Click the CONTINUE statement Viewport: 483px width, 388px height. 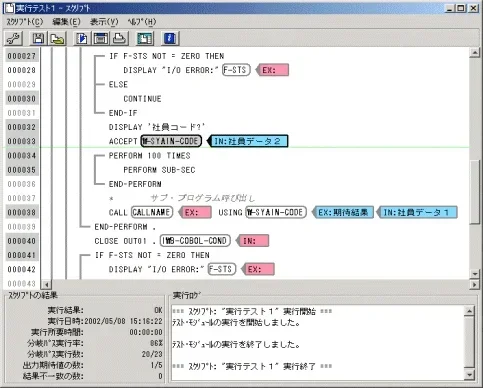coord(142,99)
